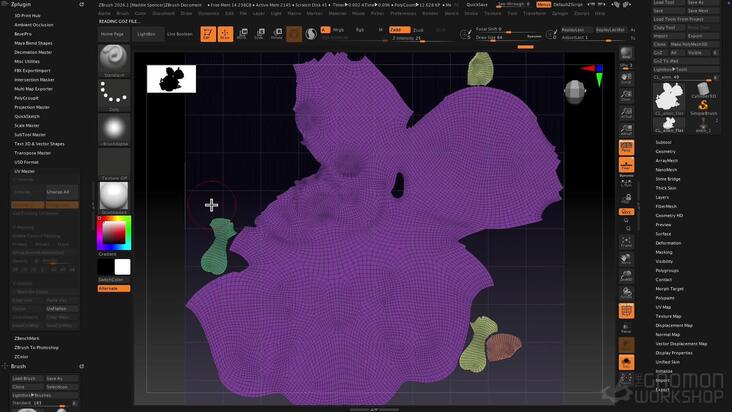Image resolution: width=732 pixels, height=412 pixels.
Task: Toggle the Floor grid icon
Action: click(626, 165)
